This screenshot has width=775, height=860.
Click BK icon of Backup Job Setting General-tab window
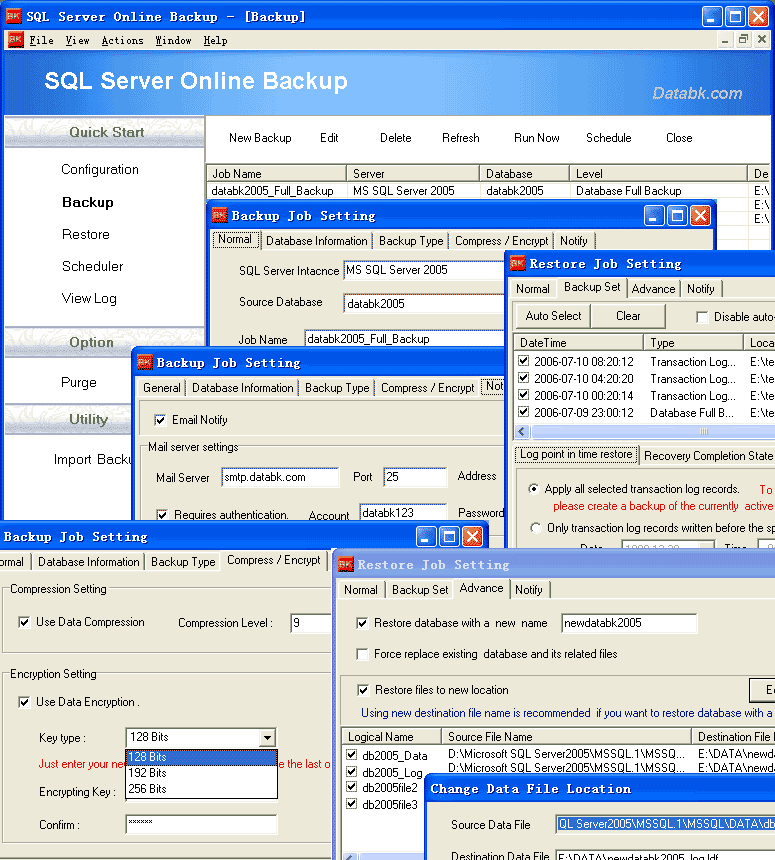145,362
